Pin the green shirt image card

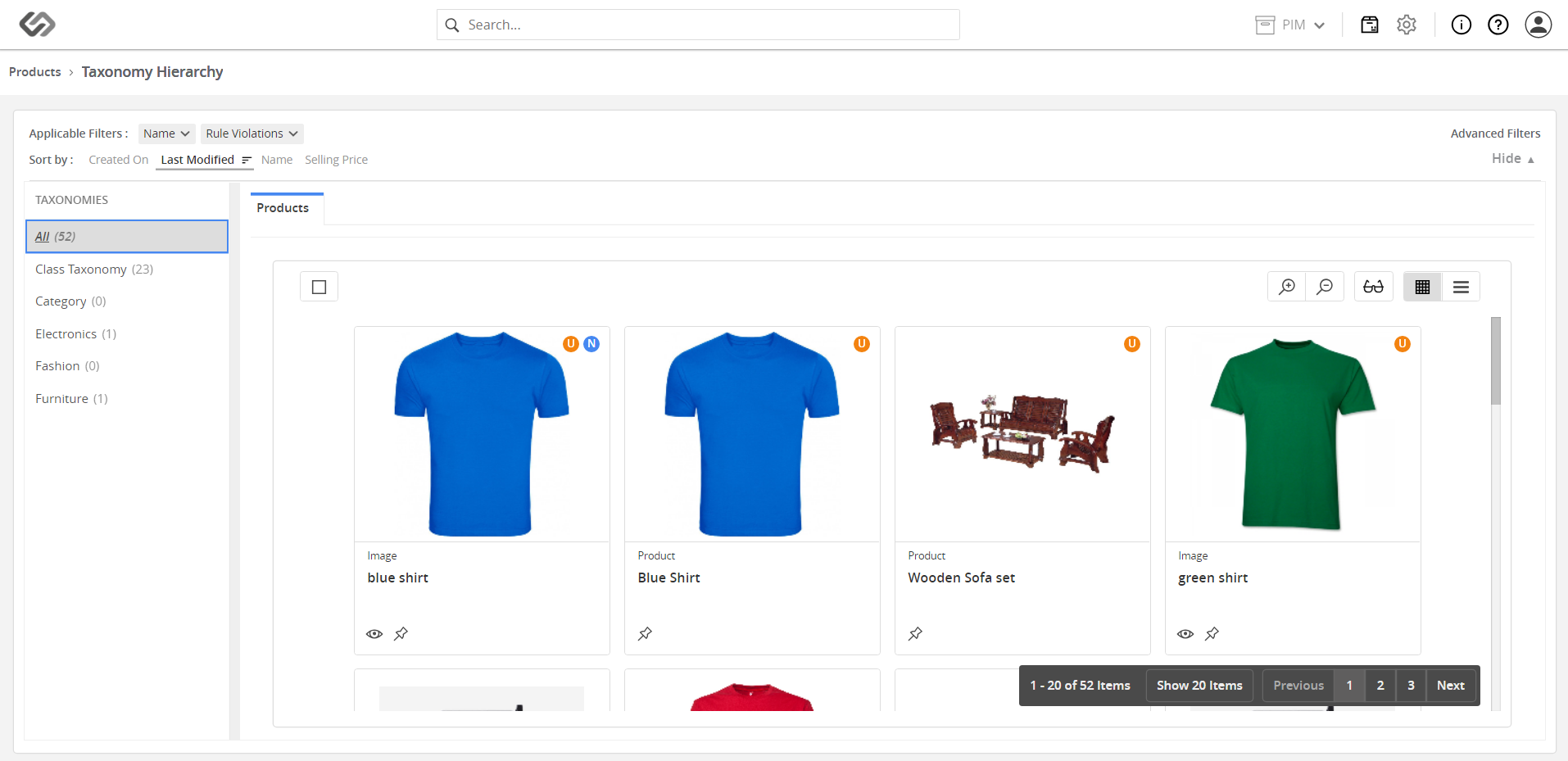click(x=1212, y=634)
